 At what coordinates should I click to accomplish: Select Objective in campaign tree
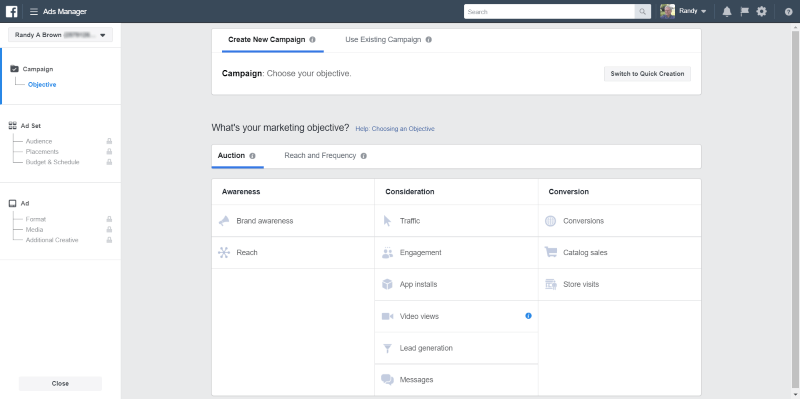(x=42, y=85)
